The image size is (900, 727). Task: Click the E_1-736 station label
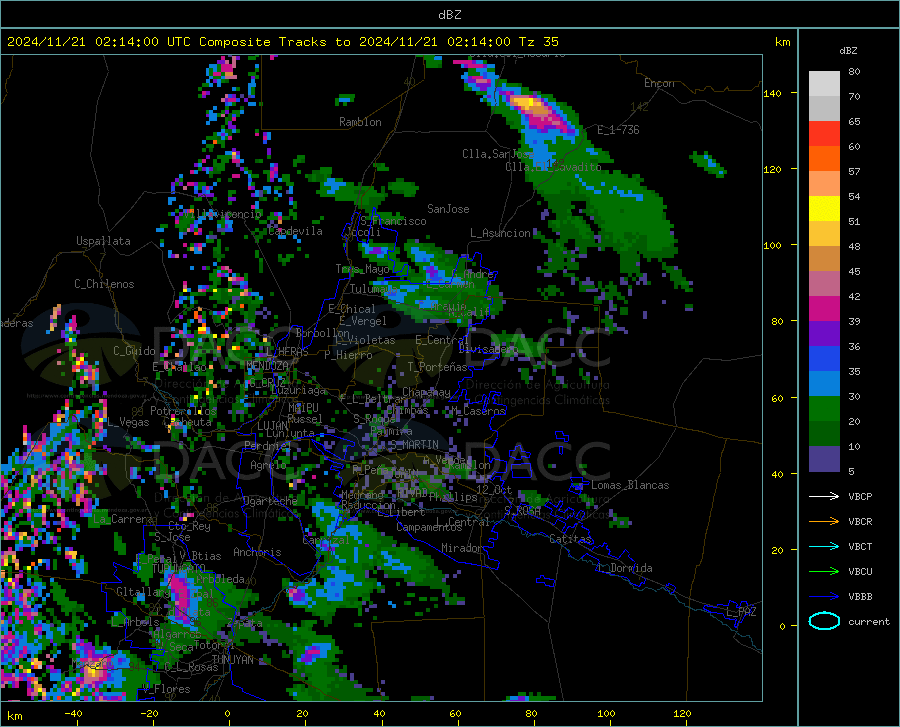(618, 130)
